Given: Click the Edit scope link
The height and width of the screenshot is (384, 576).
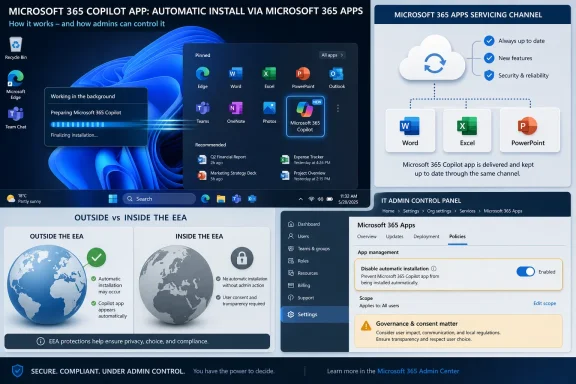Looking at the screenshot, I should pyautogui.click(x=544, y=303).
